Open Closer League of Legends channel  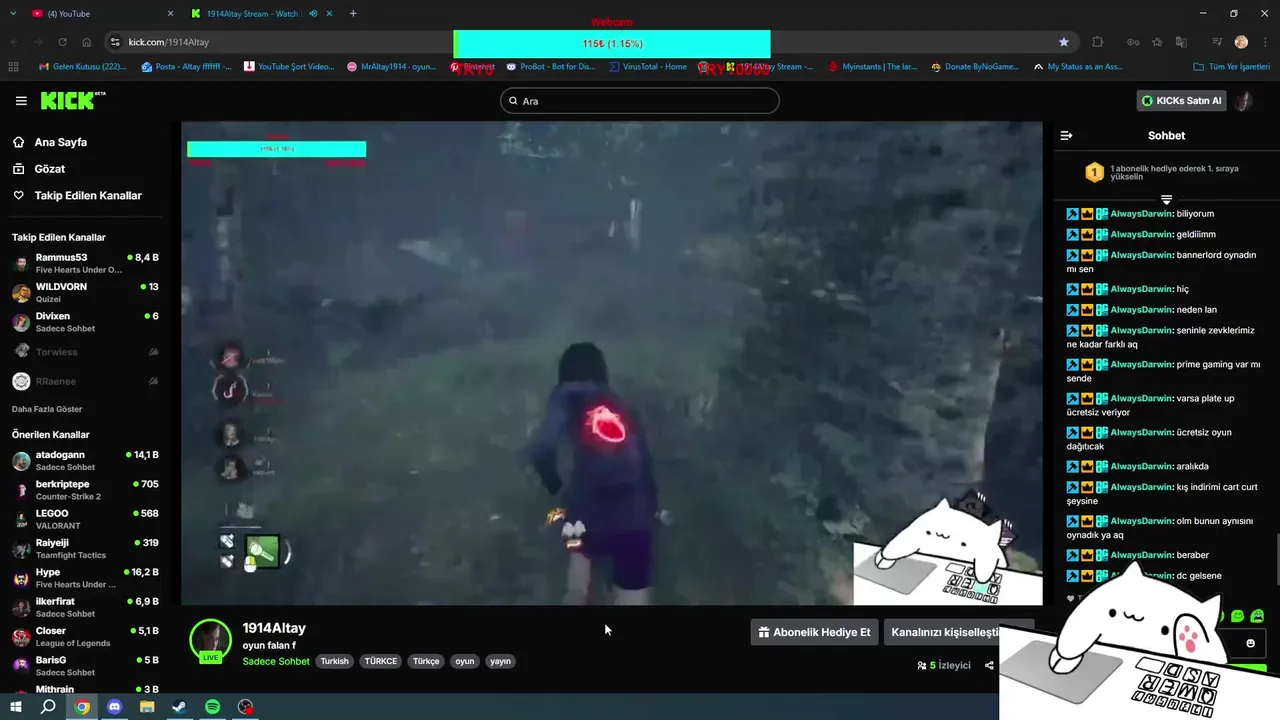(x=84, y=637)
